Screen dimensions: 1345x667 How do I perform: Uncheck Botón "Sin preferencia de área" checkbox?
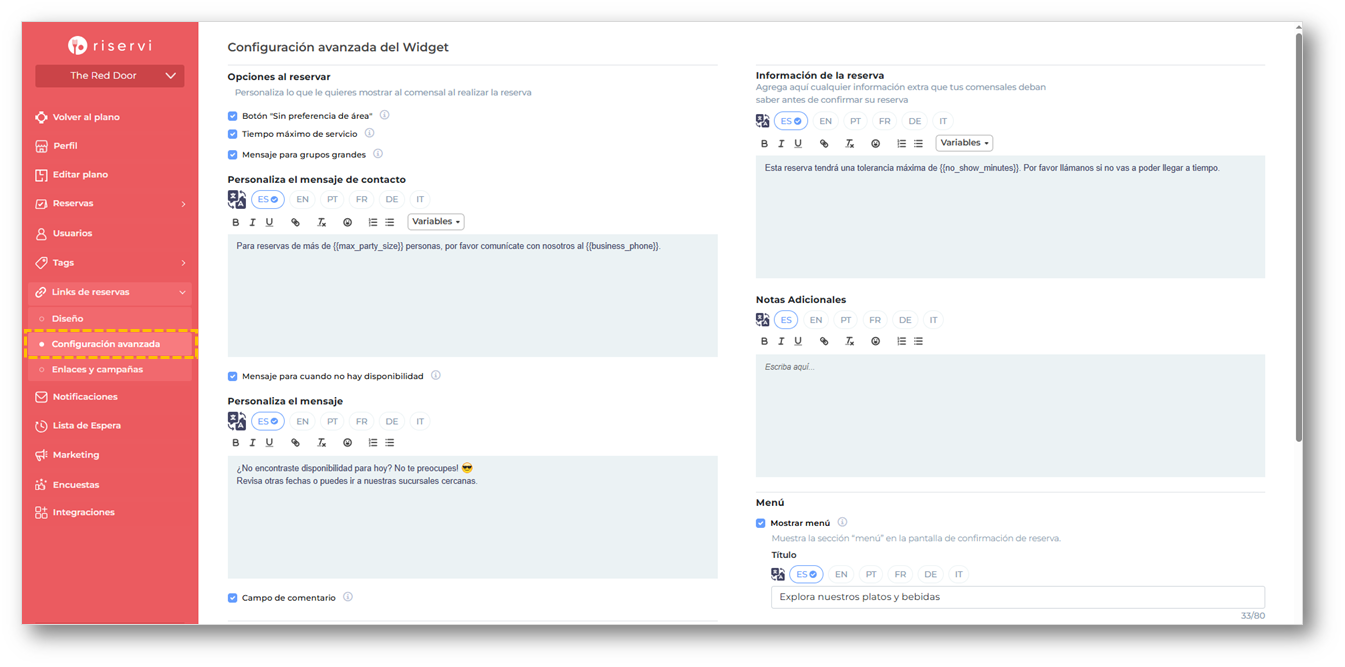pos(233,116)
